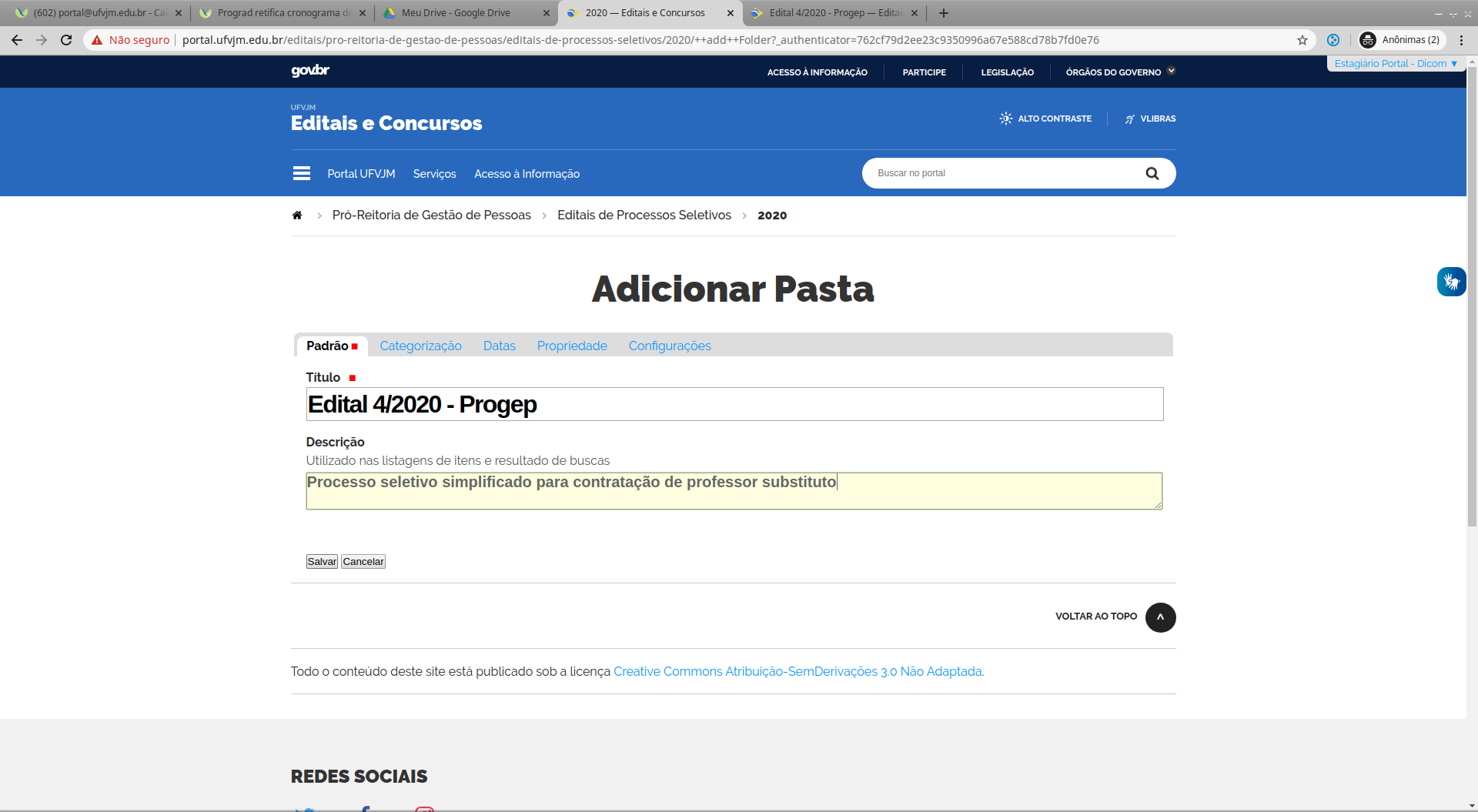Click the search magnifier icon
1478x812 pixels.
point(1152,174)
